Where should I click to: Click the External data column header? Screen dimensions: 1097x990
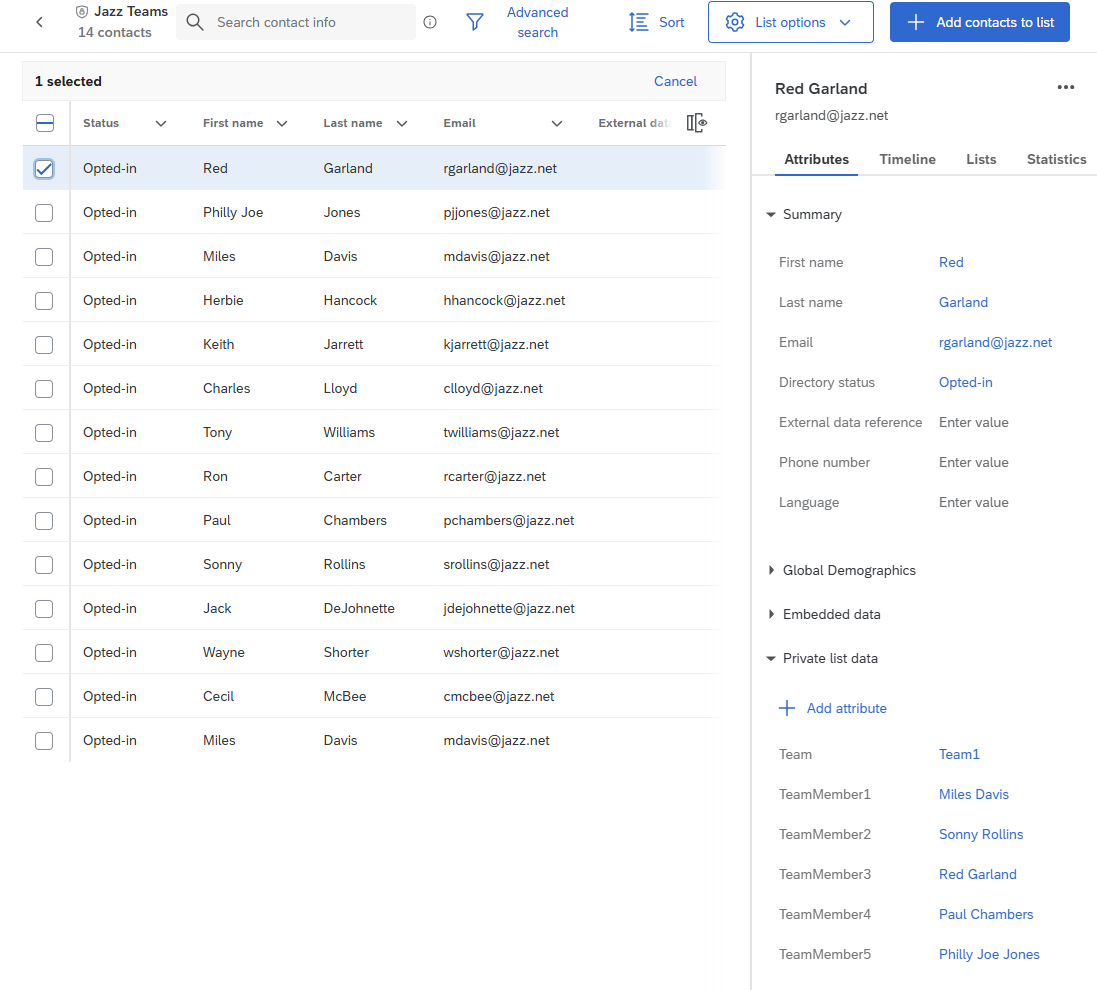click(634, 123)
